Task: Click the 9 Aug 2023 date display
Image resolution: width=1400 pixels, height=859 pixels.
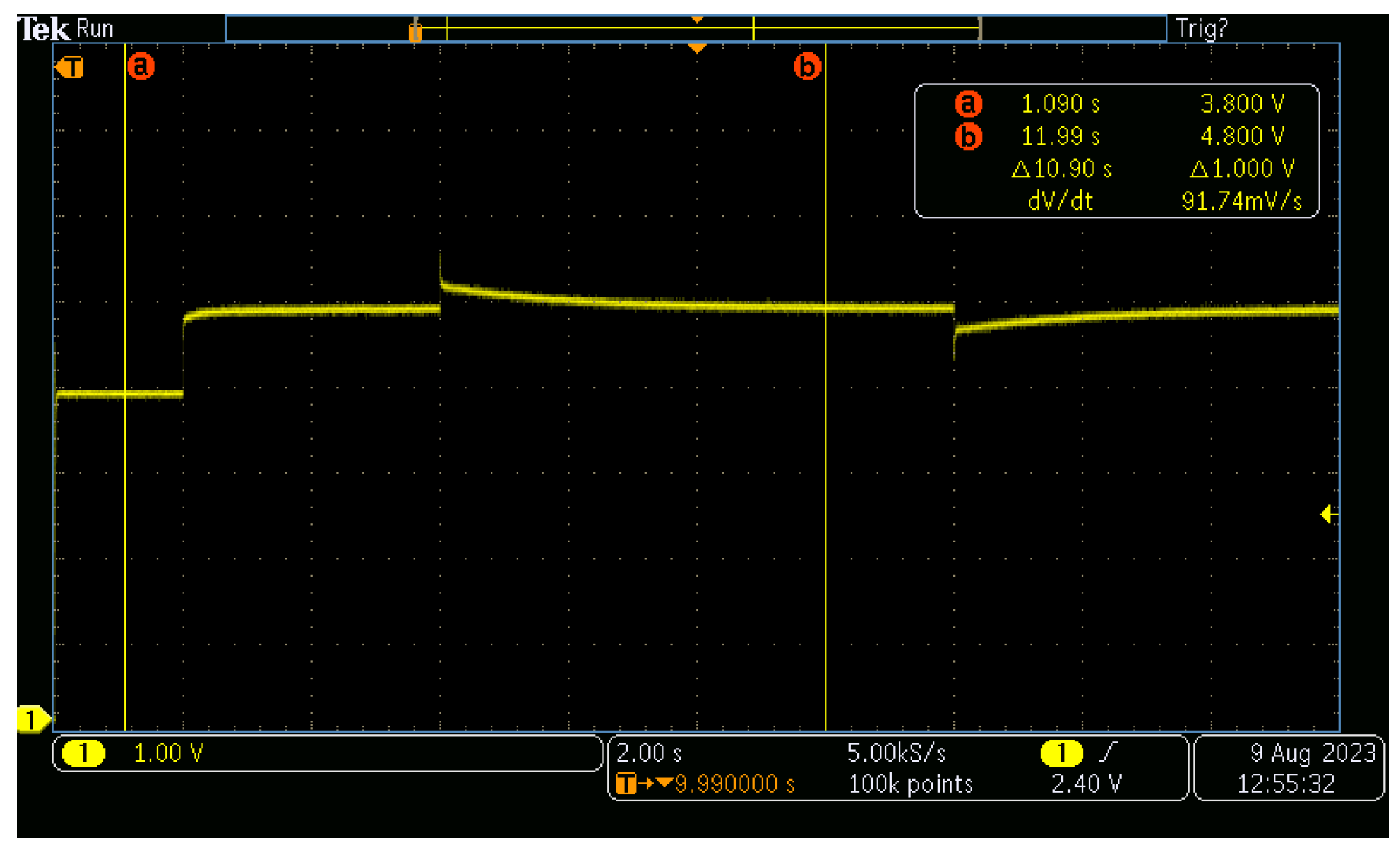Action: (x=1312, y=753)
